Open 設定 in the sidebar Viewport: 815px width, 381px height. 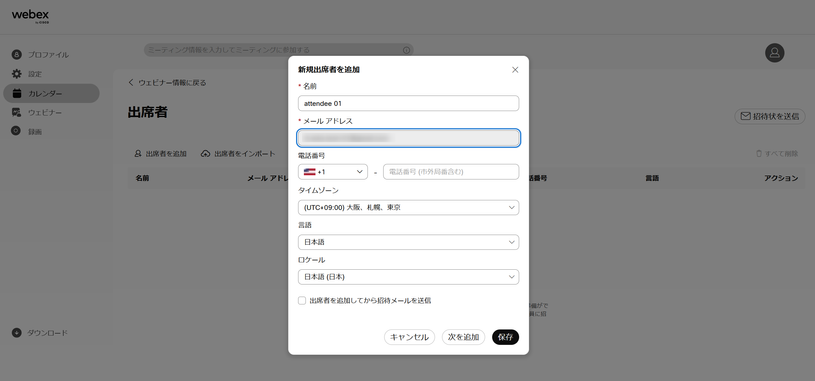[x=35, y=74]
